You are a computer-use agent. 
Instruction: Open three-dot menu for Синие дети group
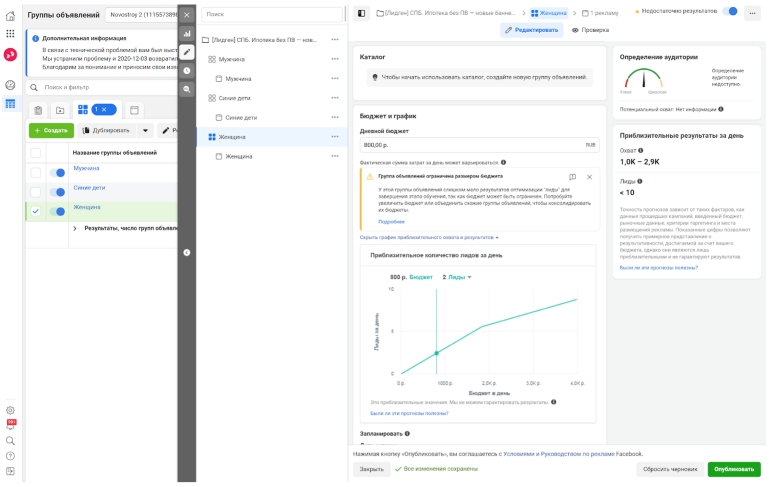tap(335, 98)
